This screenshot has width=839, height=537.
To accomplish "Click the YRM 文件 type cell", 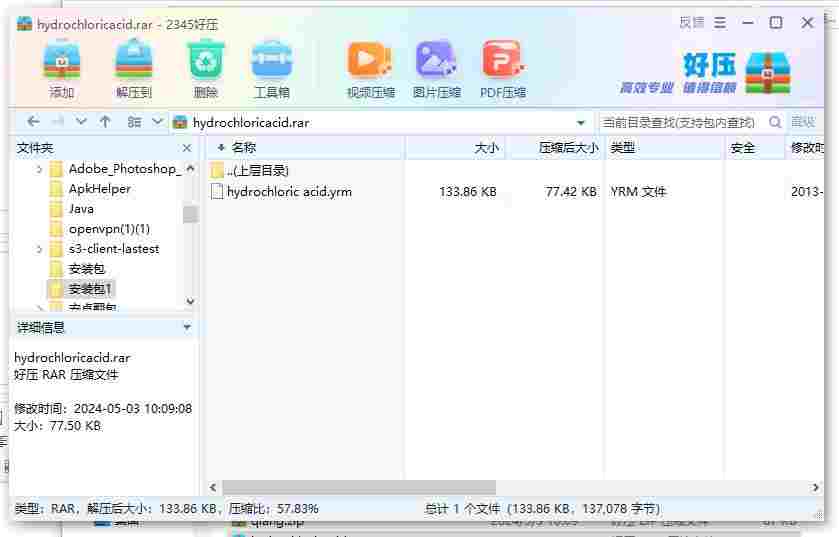I will (x=638, y=191).
